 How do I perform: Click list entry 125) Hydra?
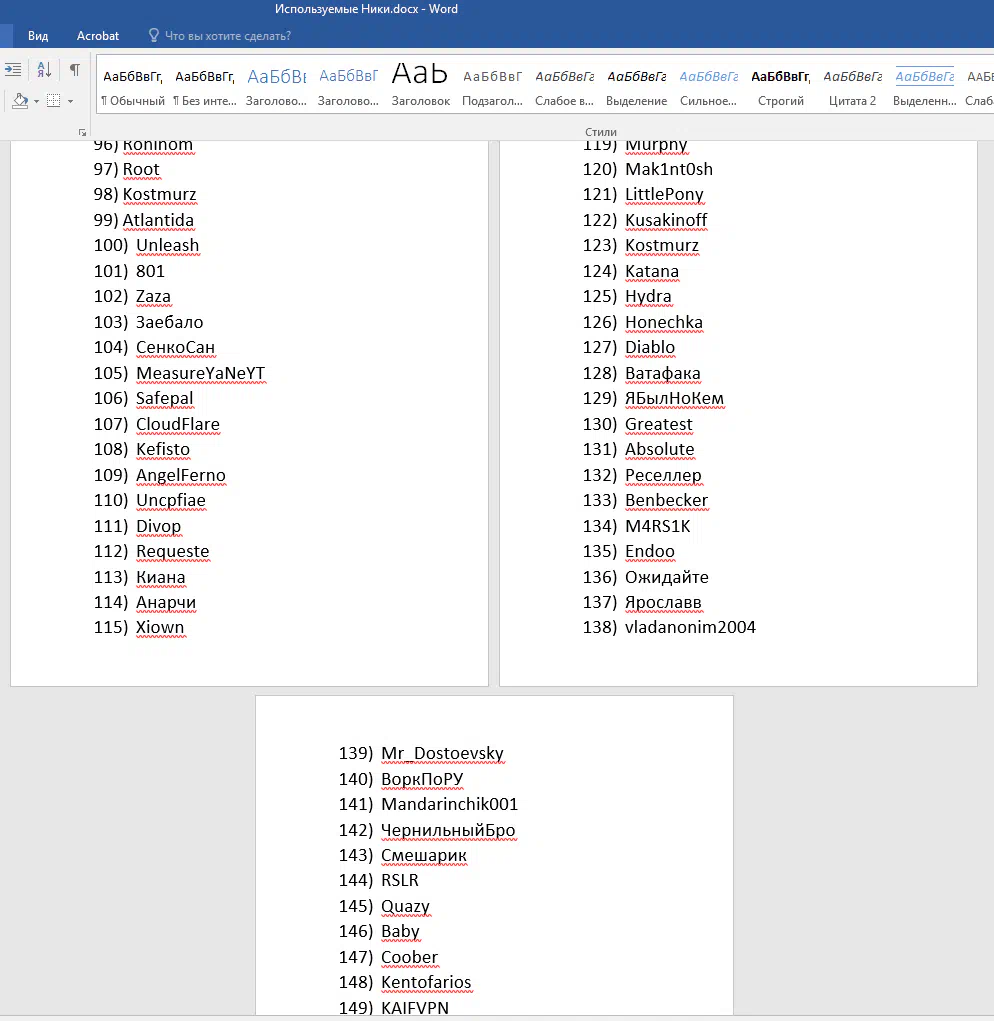[x=627, y=296]
